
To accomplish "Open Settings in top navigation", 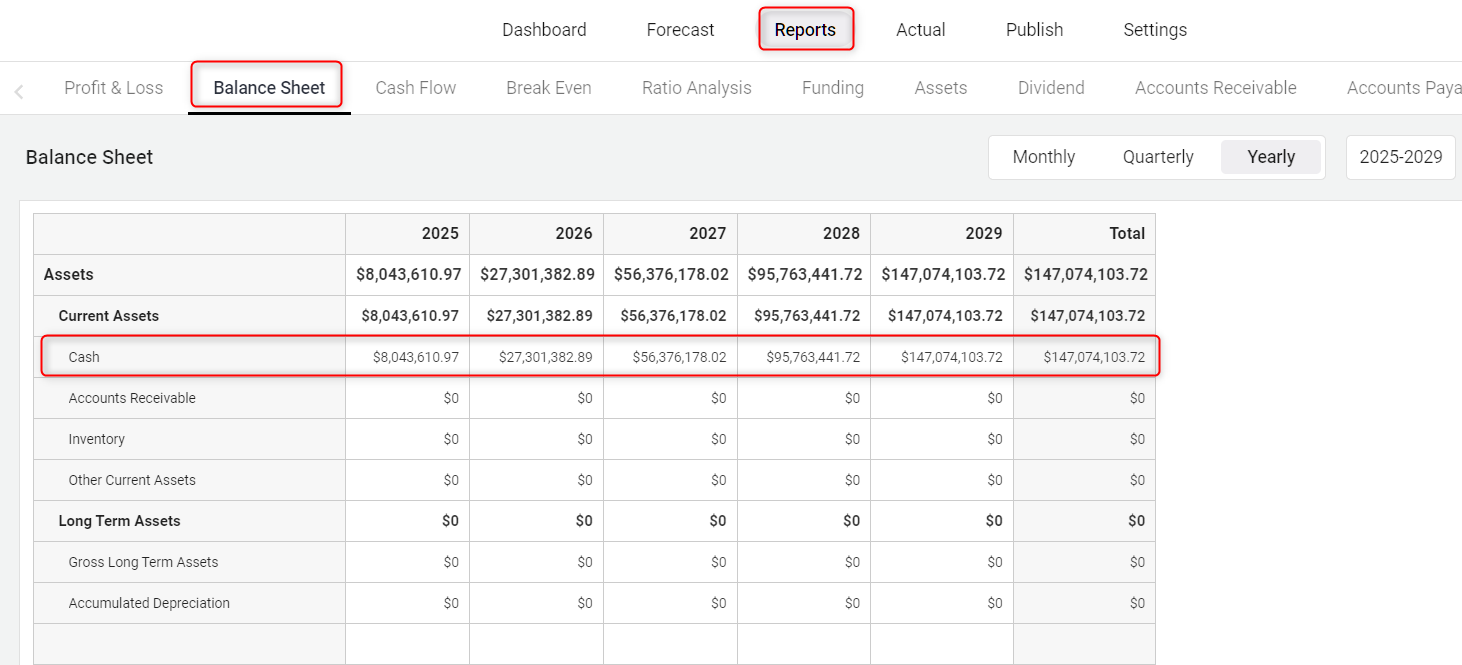I will pyautogui.click(x=1155, y=30).
